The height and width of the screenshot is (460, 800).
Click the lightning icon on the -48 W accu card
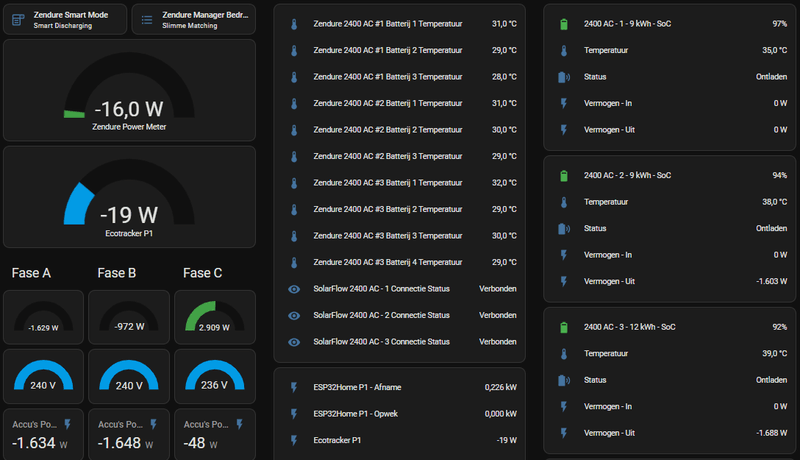pyautogui.click(x=239, y=424)
